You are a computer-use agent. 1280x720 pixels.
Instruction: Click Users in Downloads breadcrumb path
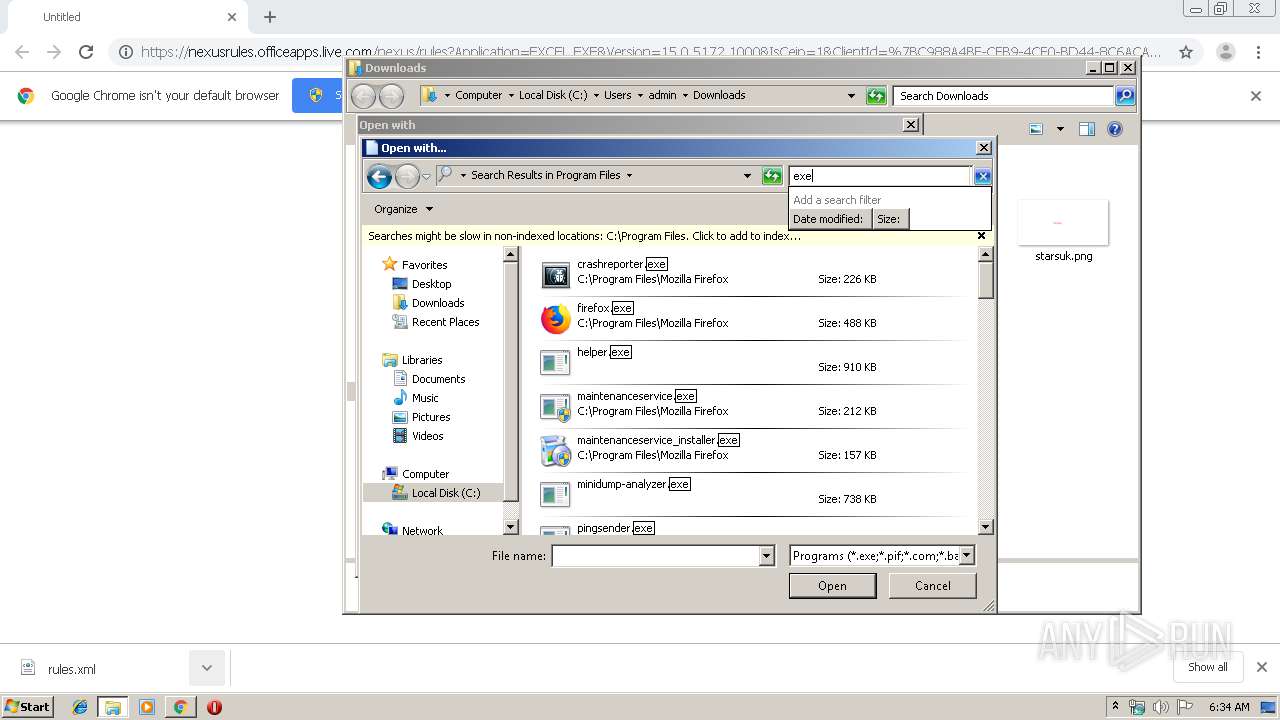[617, 96]
